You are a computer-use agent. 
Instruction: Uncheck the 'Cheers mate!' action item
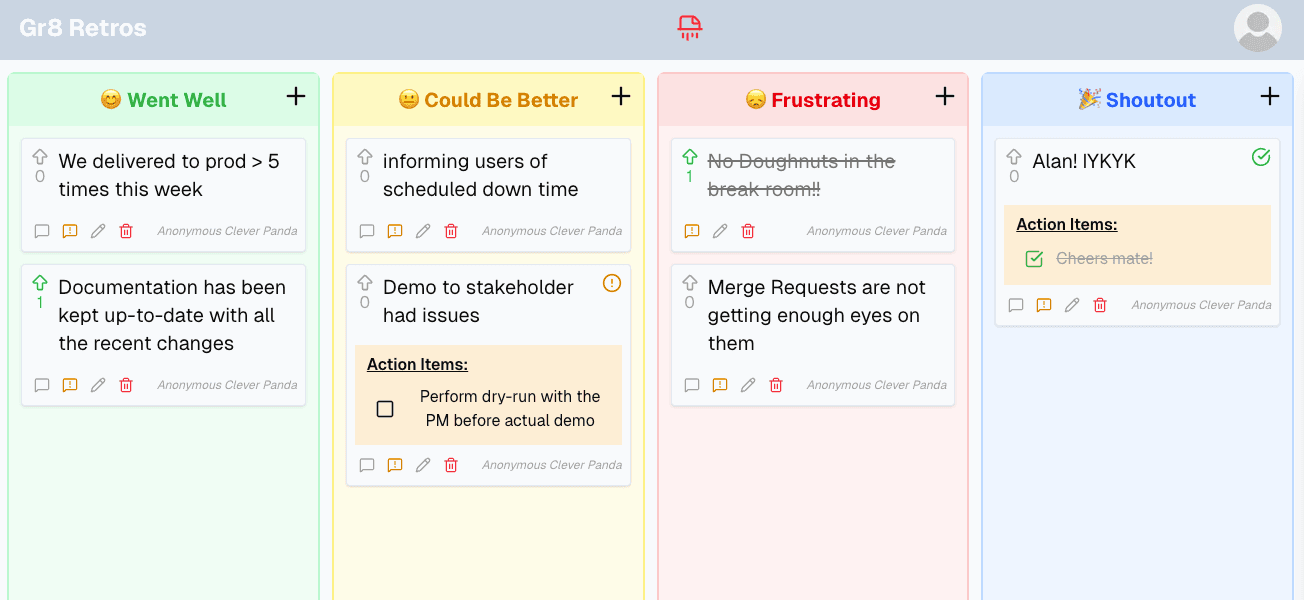pyautogui.click(x=1035, y=259)
